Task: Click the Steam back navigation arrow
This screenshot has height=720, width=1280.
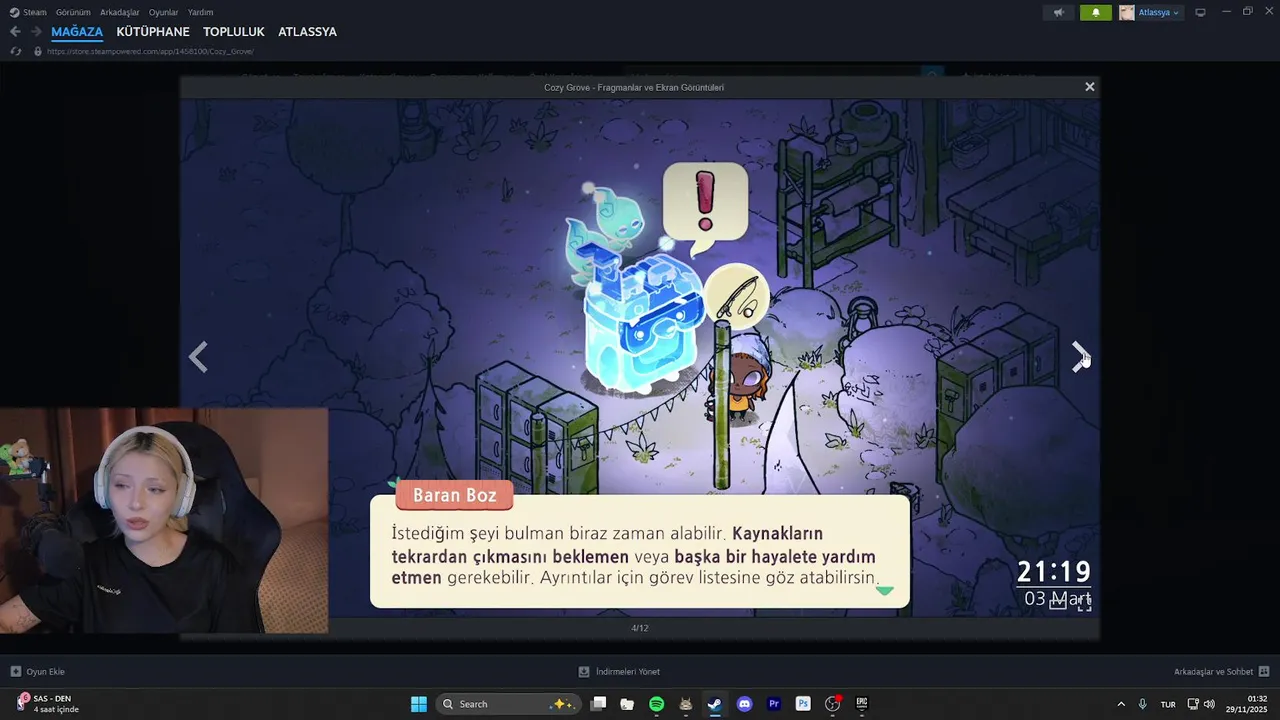Action: pyautogui.click(x=15, y=32)
